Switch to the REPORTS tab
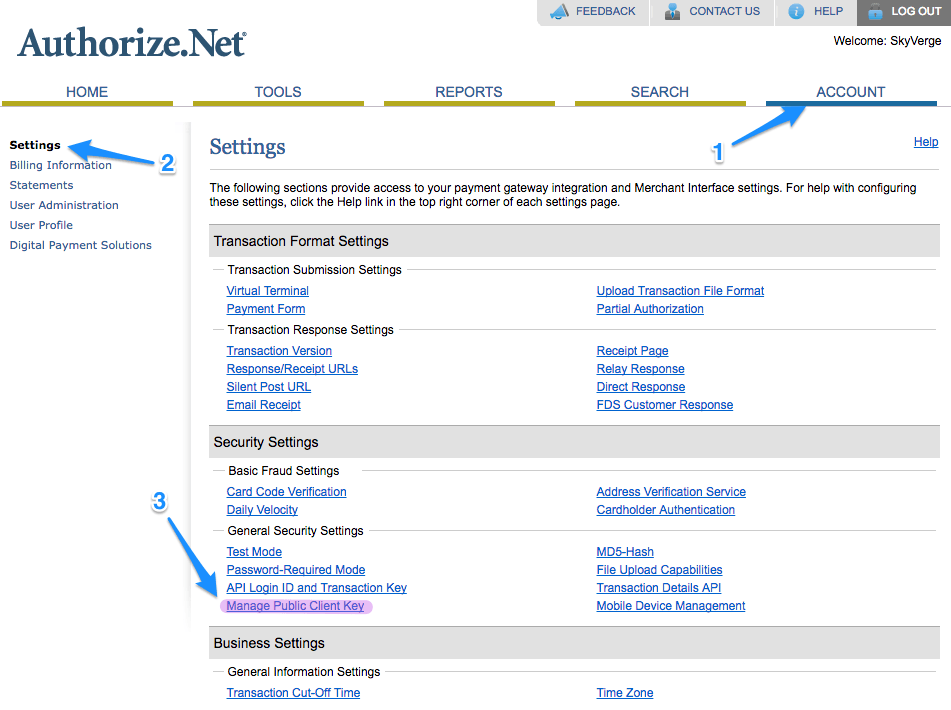Screen dimensions: 951x710 (x=469, y=92)
